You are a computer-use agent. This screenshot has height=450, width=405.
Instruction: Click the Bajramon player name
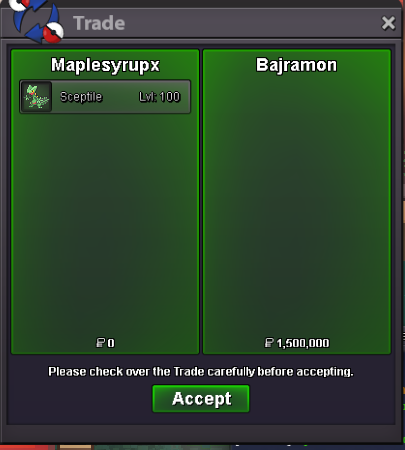pyautogui.click(x=296, y=65)
